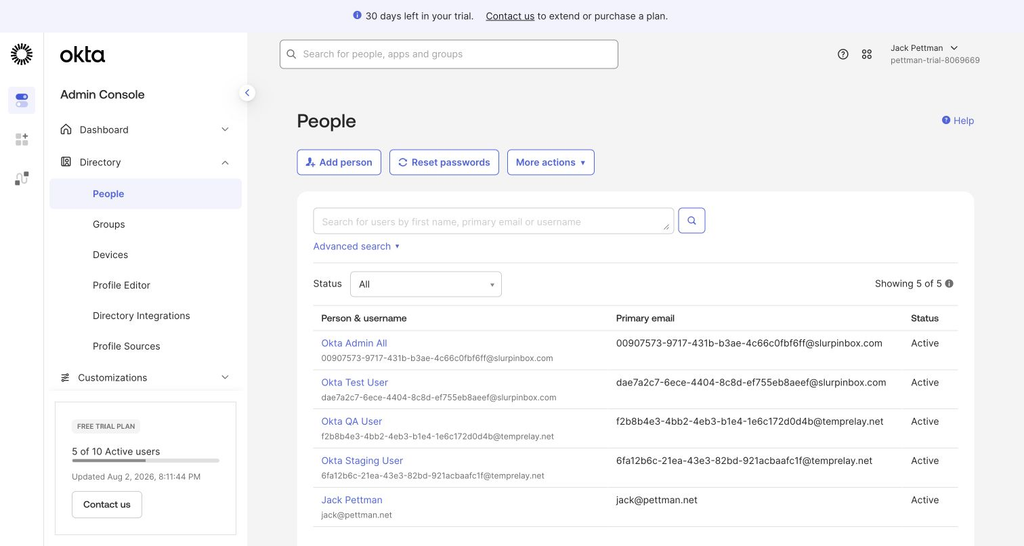Click the Admin Console heading

point(102,95)
